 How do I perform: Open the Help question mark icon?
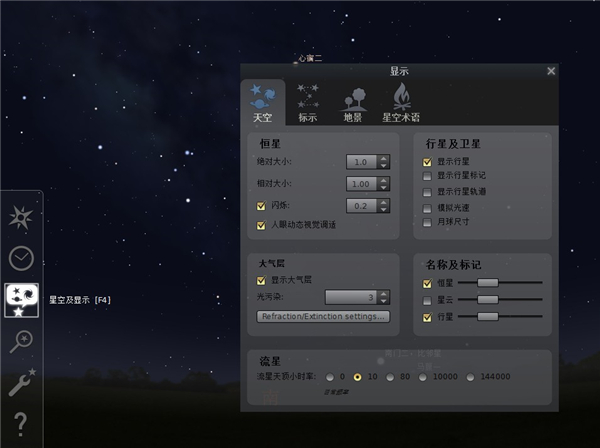[20, 424]
